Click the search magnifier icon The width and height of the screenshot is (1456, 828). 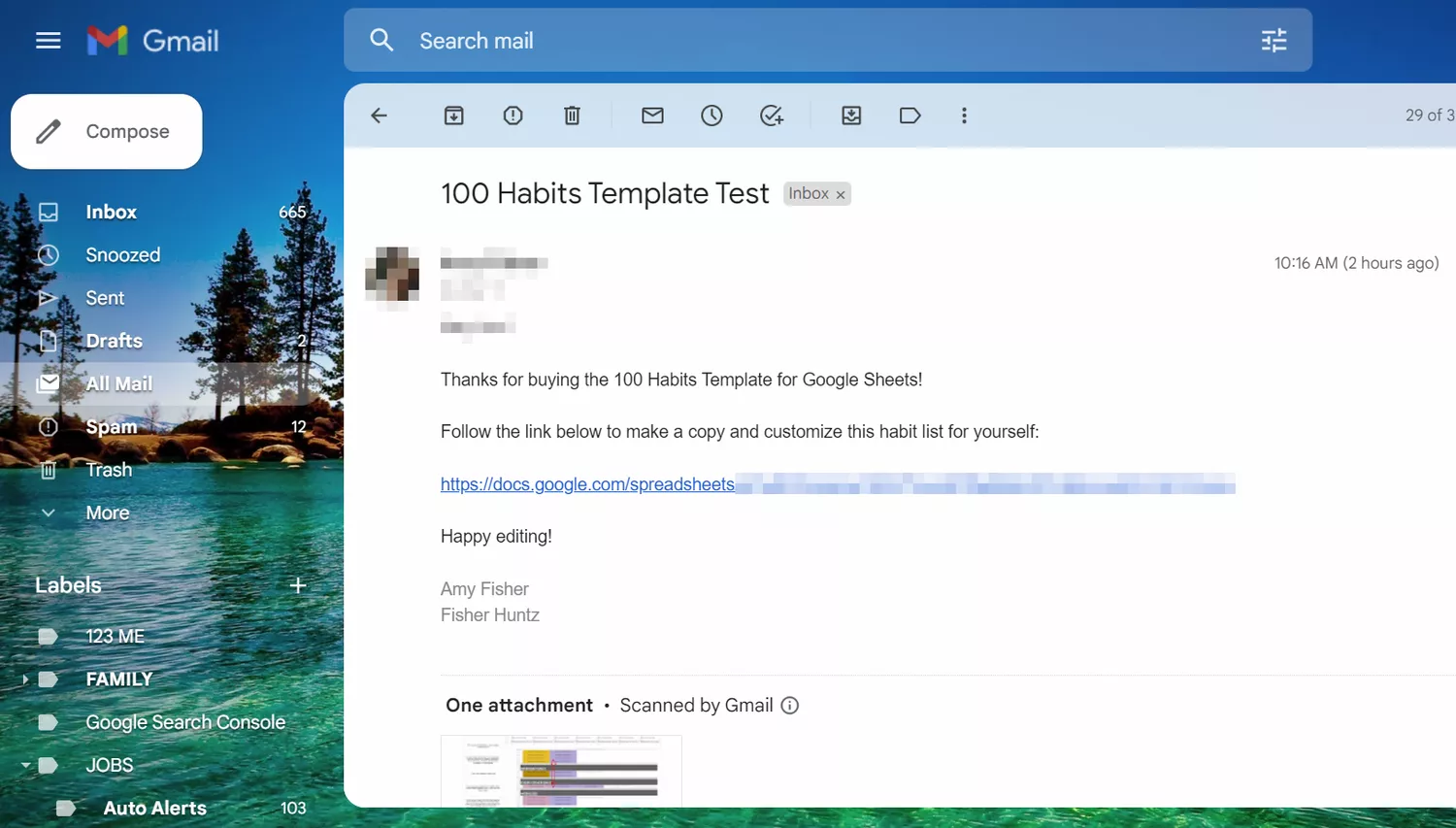(x=381, y=40)
